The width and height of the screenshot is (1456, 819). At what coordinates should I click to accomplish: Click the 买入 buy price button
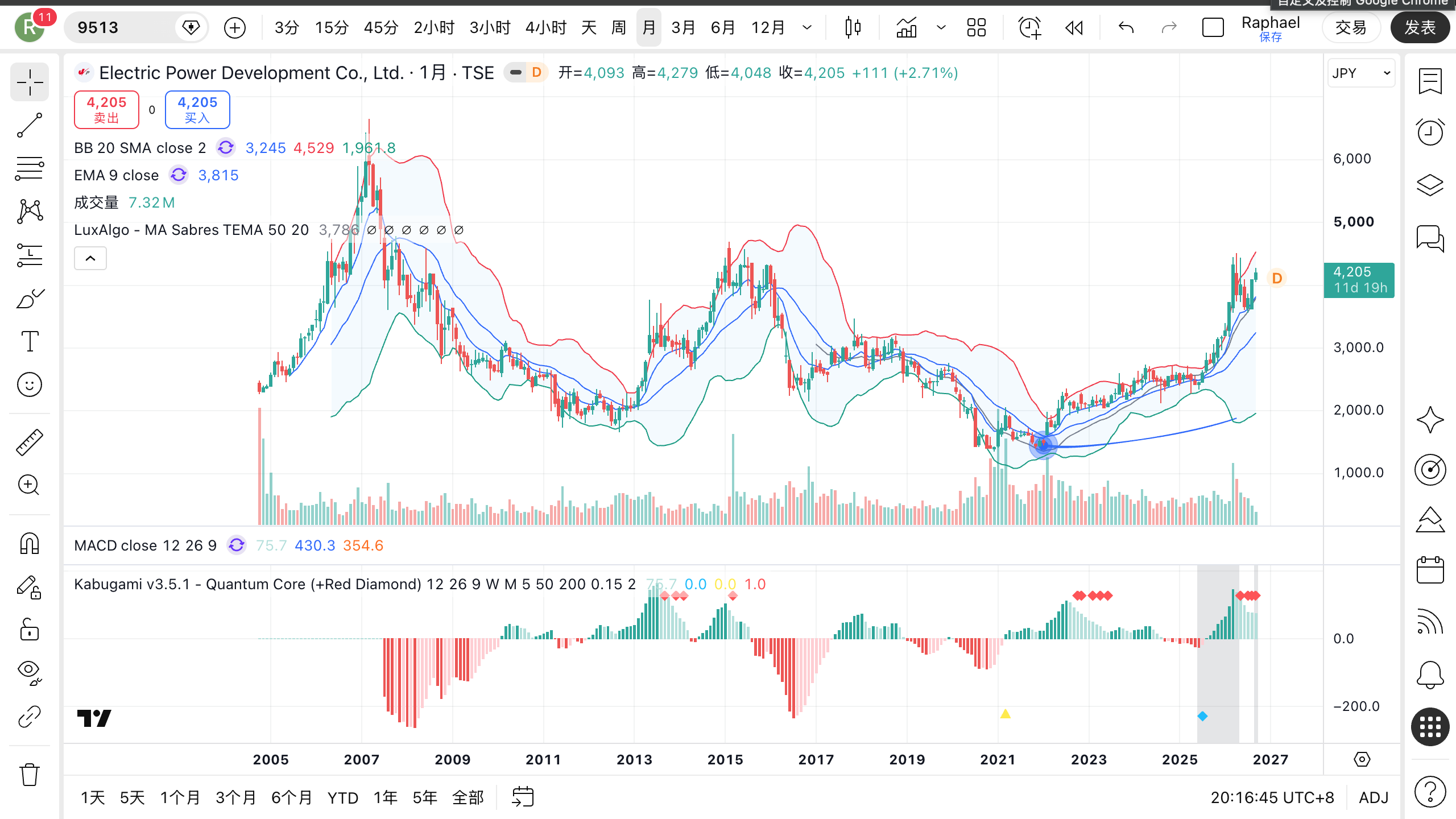[x=197, y=110]
